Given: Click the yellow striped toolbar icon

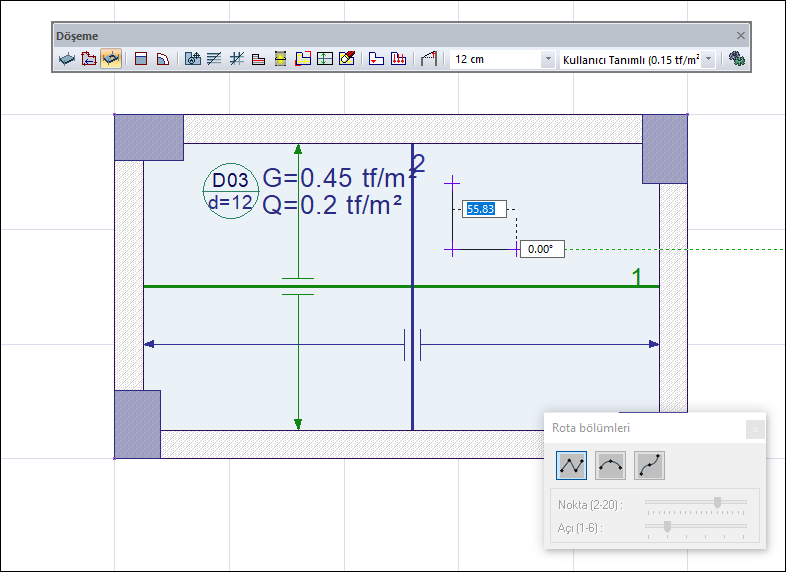Looking at the screenshot, I should 281,59.
